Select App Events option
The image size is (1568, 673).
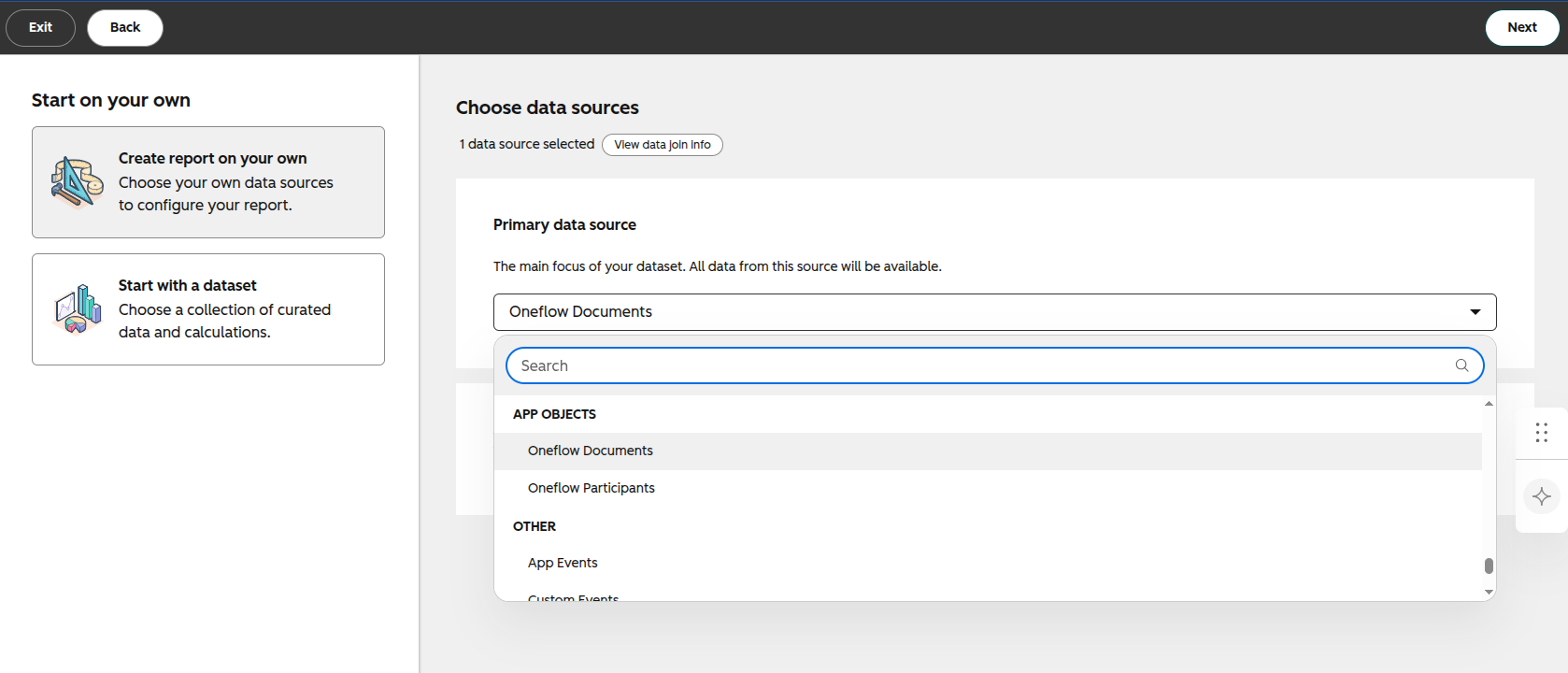[988, 563]
